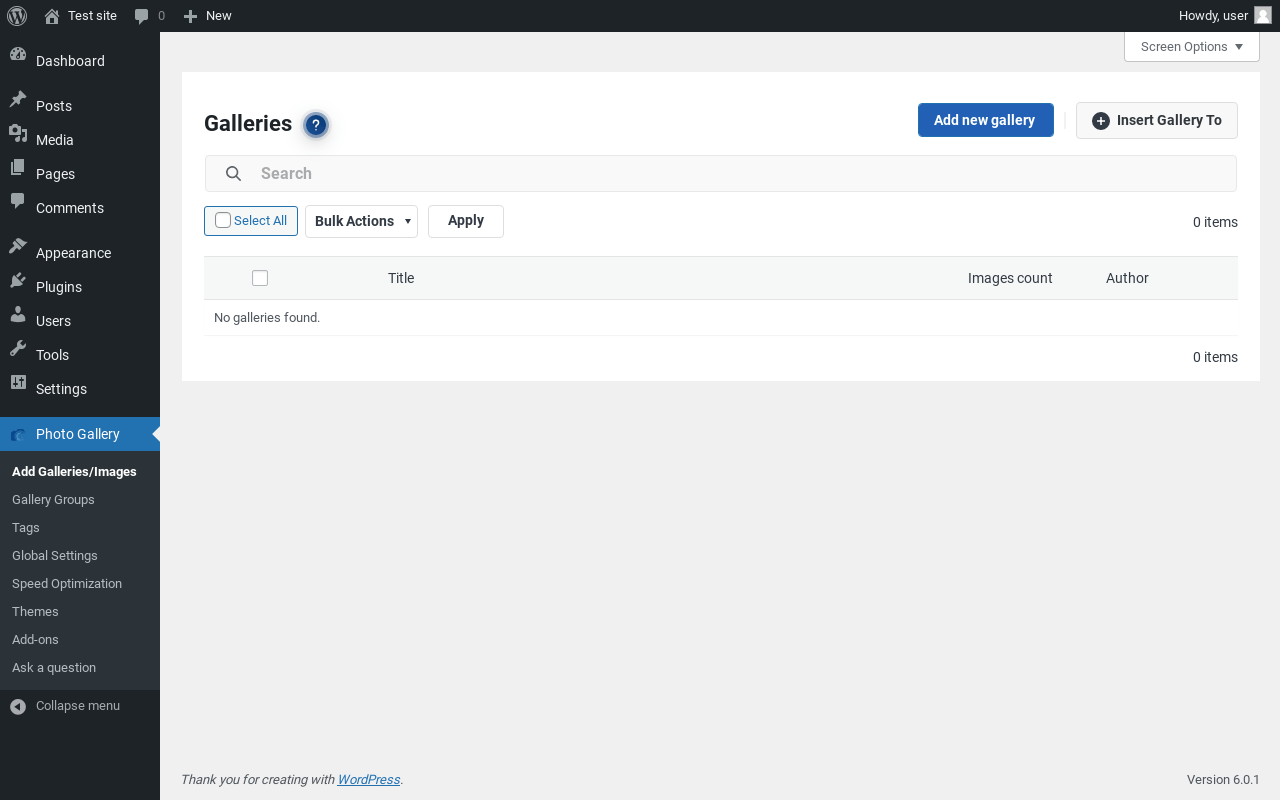The image size is (1280, 800).
Task: Check the Select All checkbox
Action: pyautogui.click(x=223, y=221)
